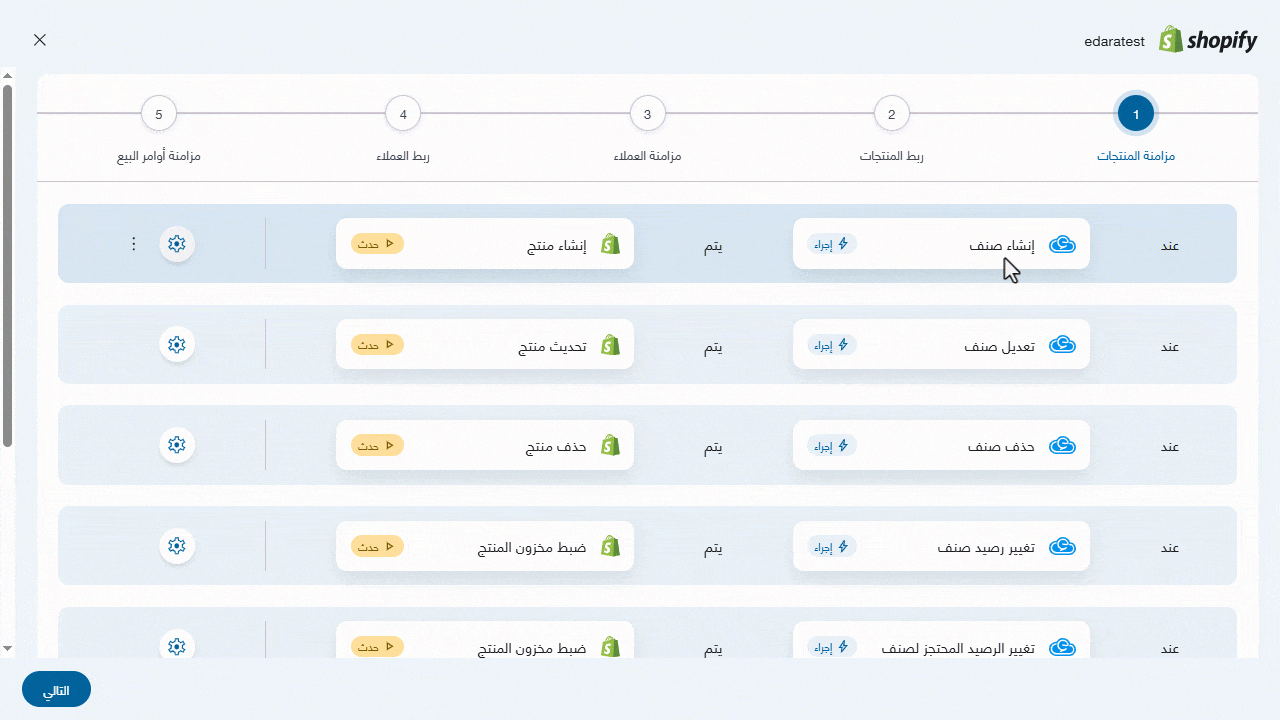Viewport: 1280px width, 720px height.
Task: Select the حذف منتج event card
Action: 485,445
